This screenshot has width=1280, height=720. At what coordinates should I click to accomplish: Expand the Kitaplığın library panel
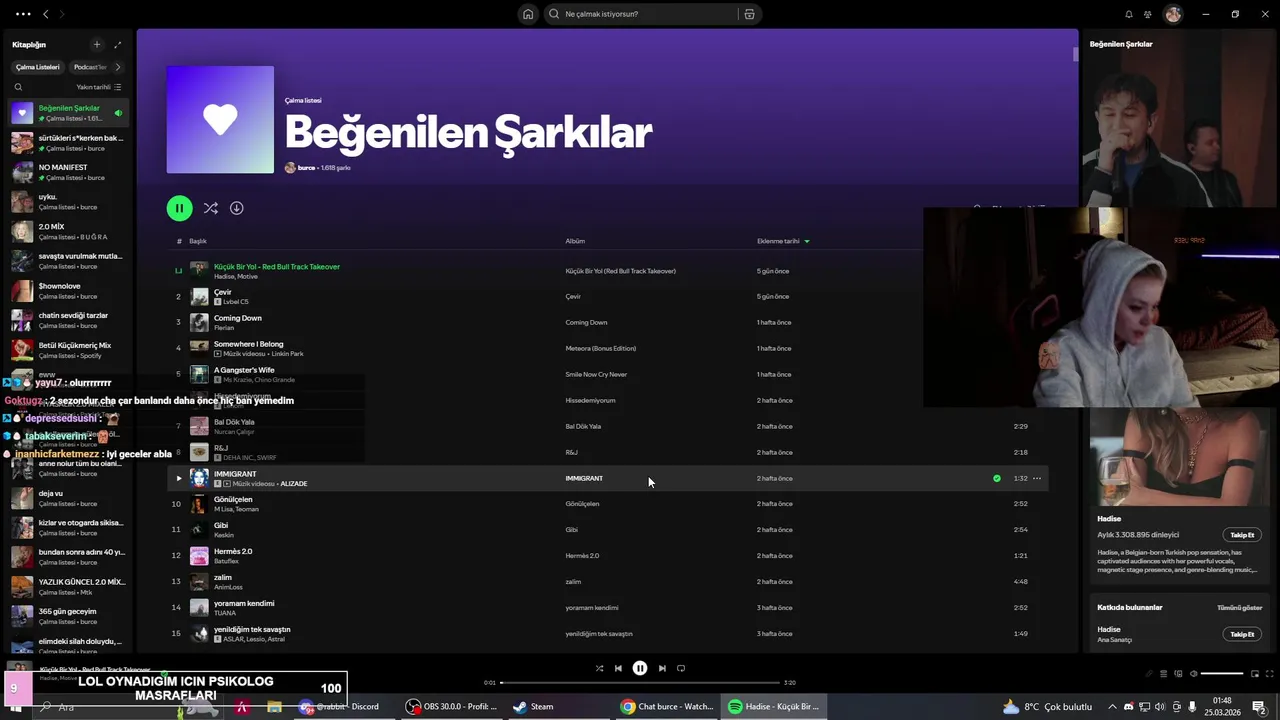click(x=117, y=44)
